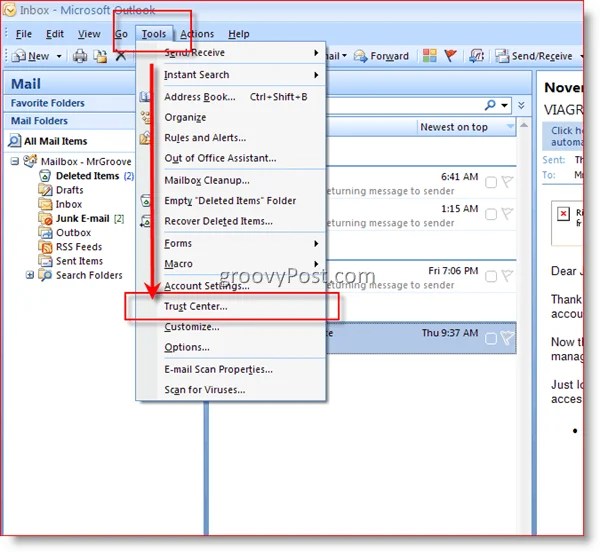Image resolution: width=600 pixels, height=552 pixels.
Task: Choose Account Settings menu item
Action: click(231, 286)
